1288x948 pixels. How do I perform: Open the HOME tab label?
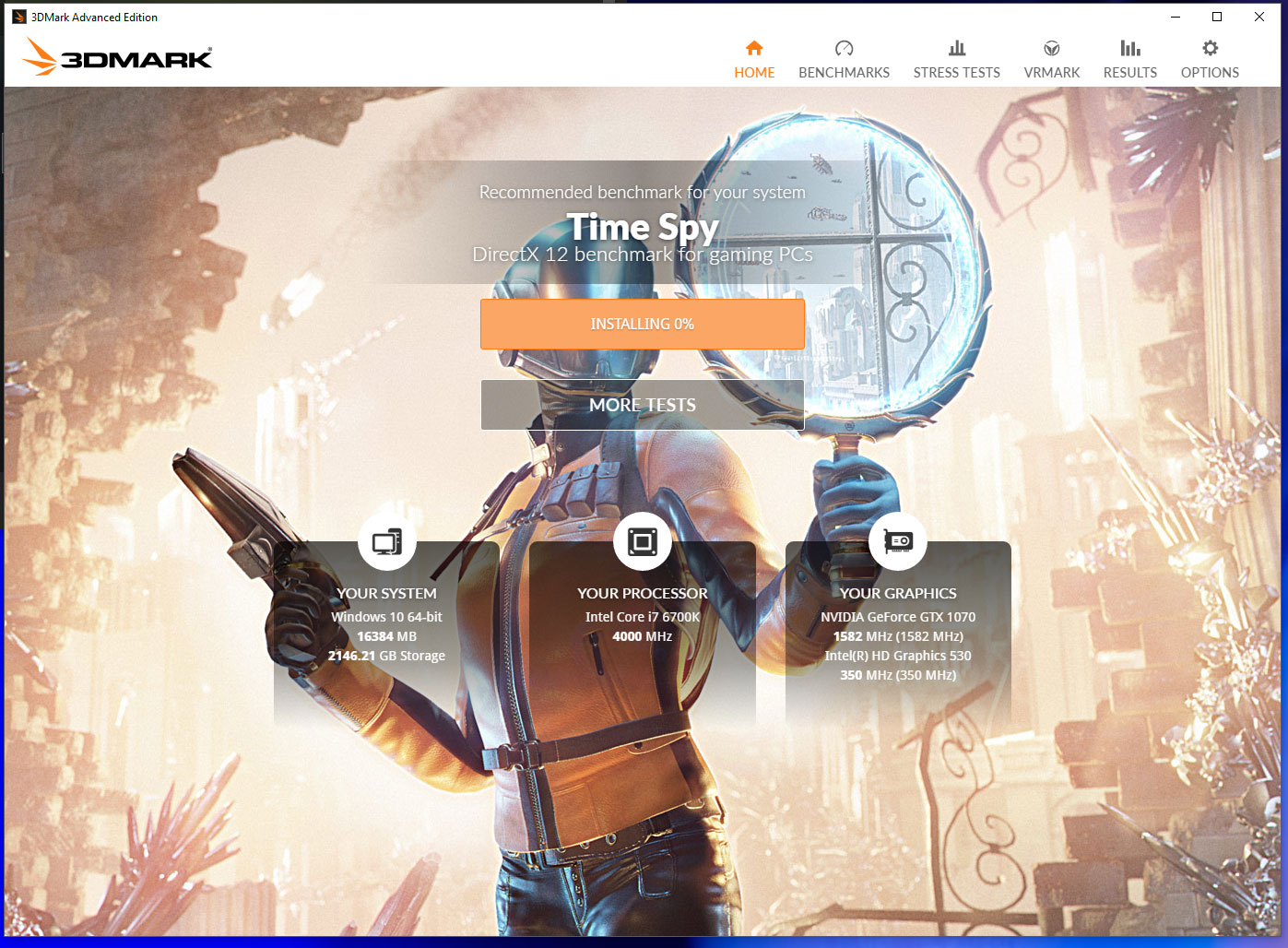click(x=754, y=73)
